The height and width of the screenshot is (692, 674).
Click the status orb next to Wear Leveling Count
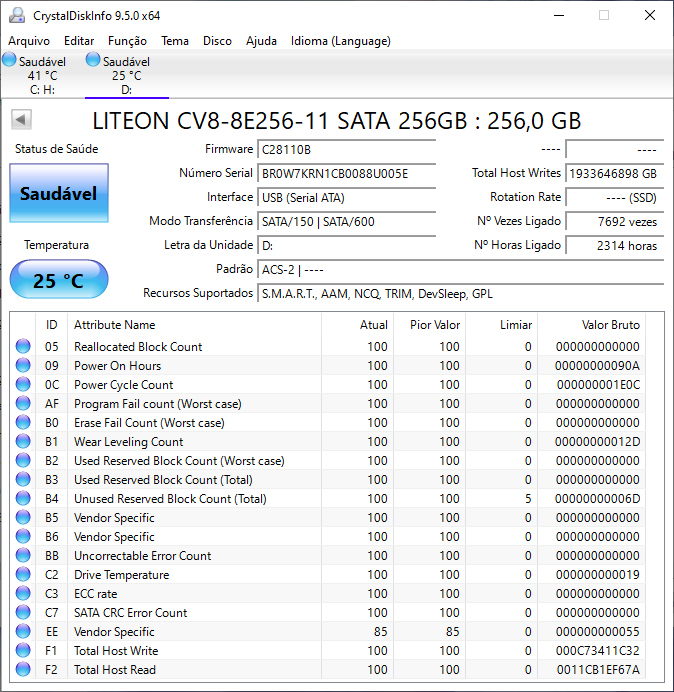23,442
